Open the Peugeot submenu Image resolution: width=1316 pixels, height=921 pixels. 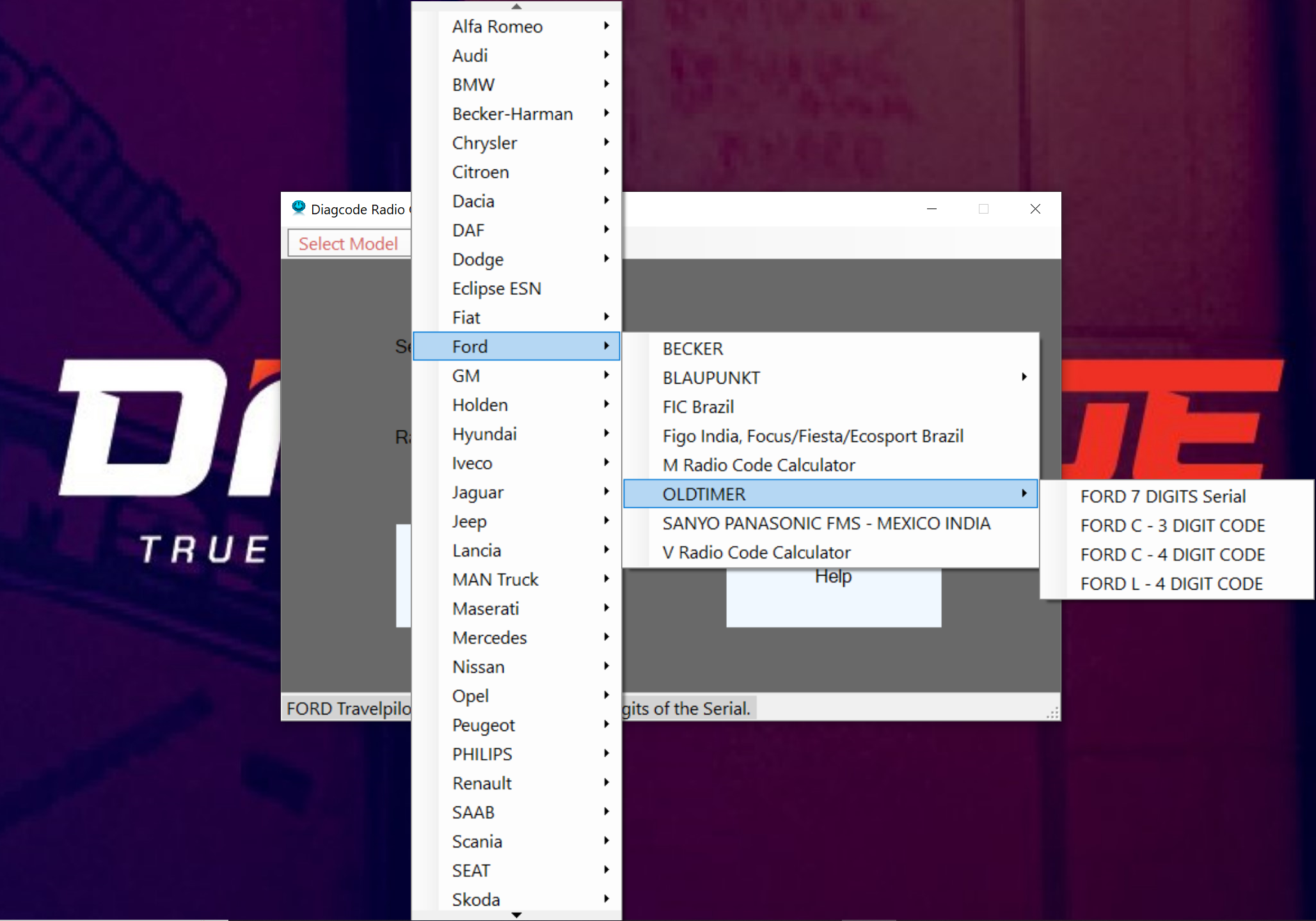point(516,725)
